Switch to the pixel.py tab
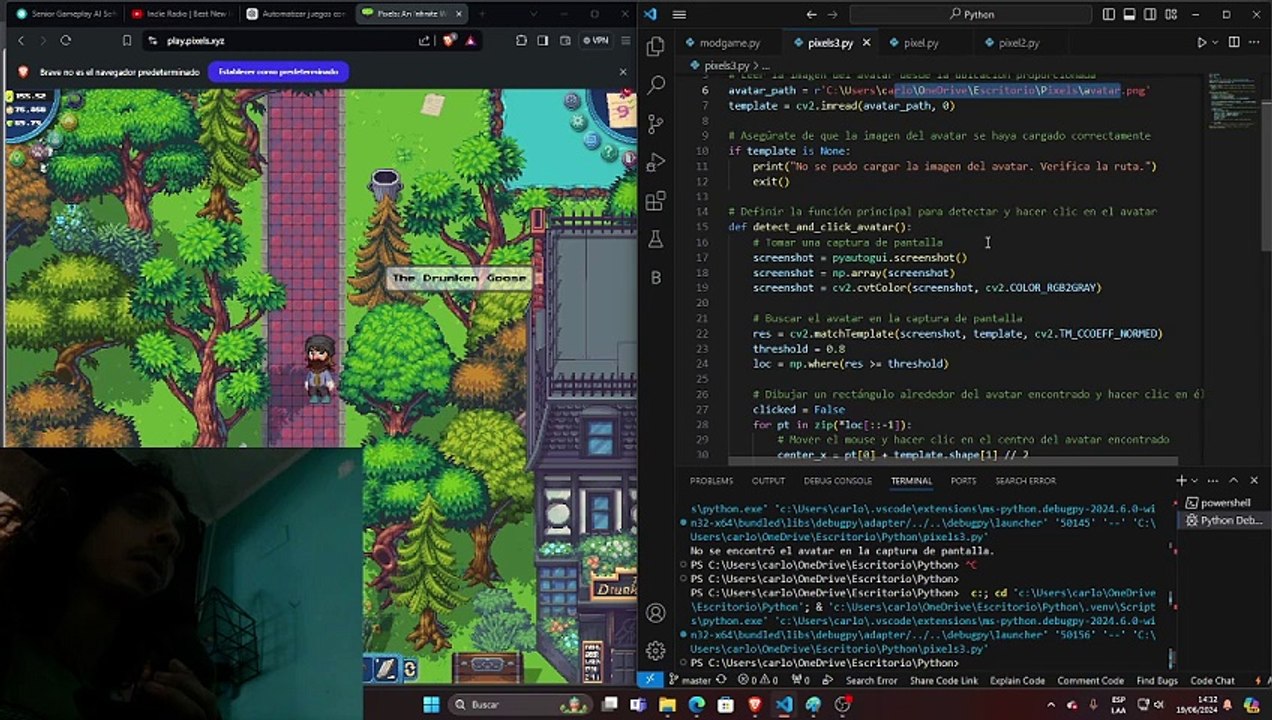 920,43
